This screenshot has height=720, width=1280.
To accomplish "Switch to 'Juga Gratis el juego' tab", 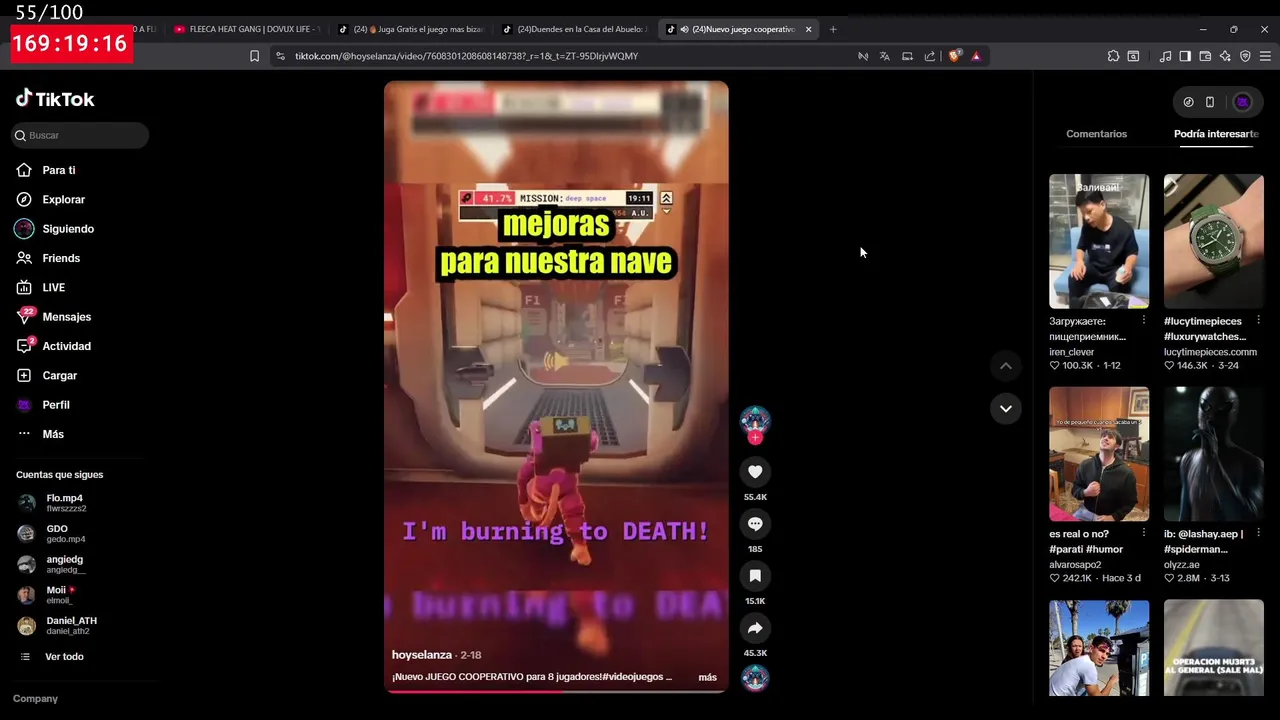I will (411, 29).
